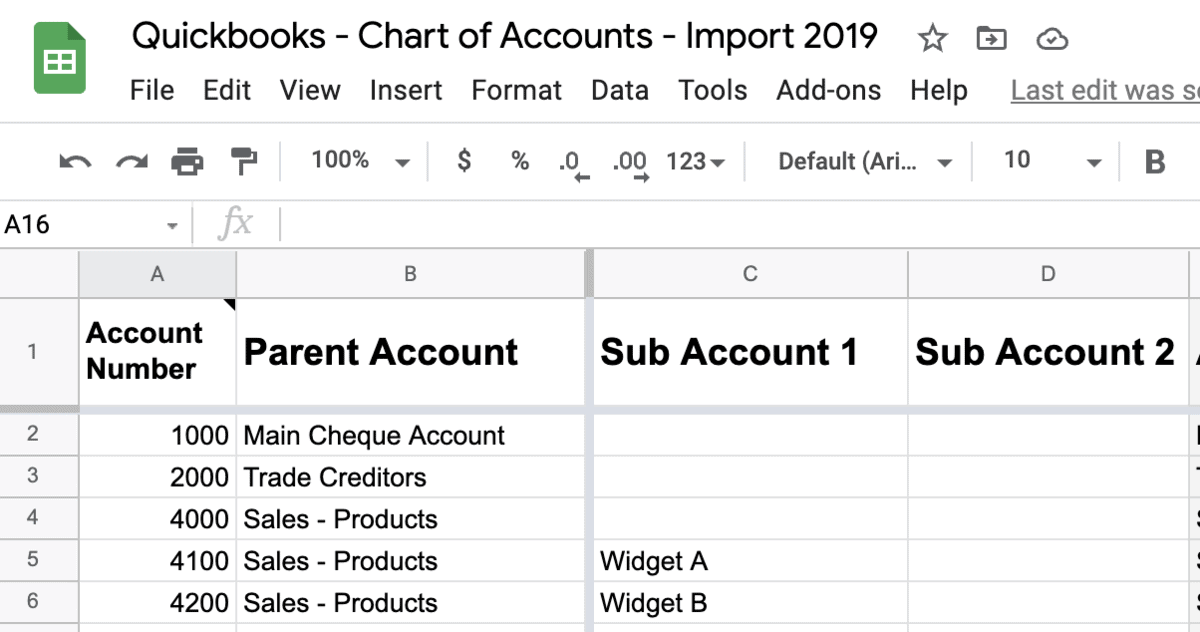Viewport: 1200px width, 632px height.
Task: Decrease decimal places
Action: click(573, 160)
